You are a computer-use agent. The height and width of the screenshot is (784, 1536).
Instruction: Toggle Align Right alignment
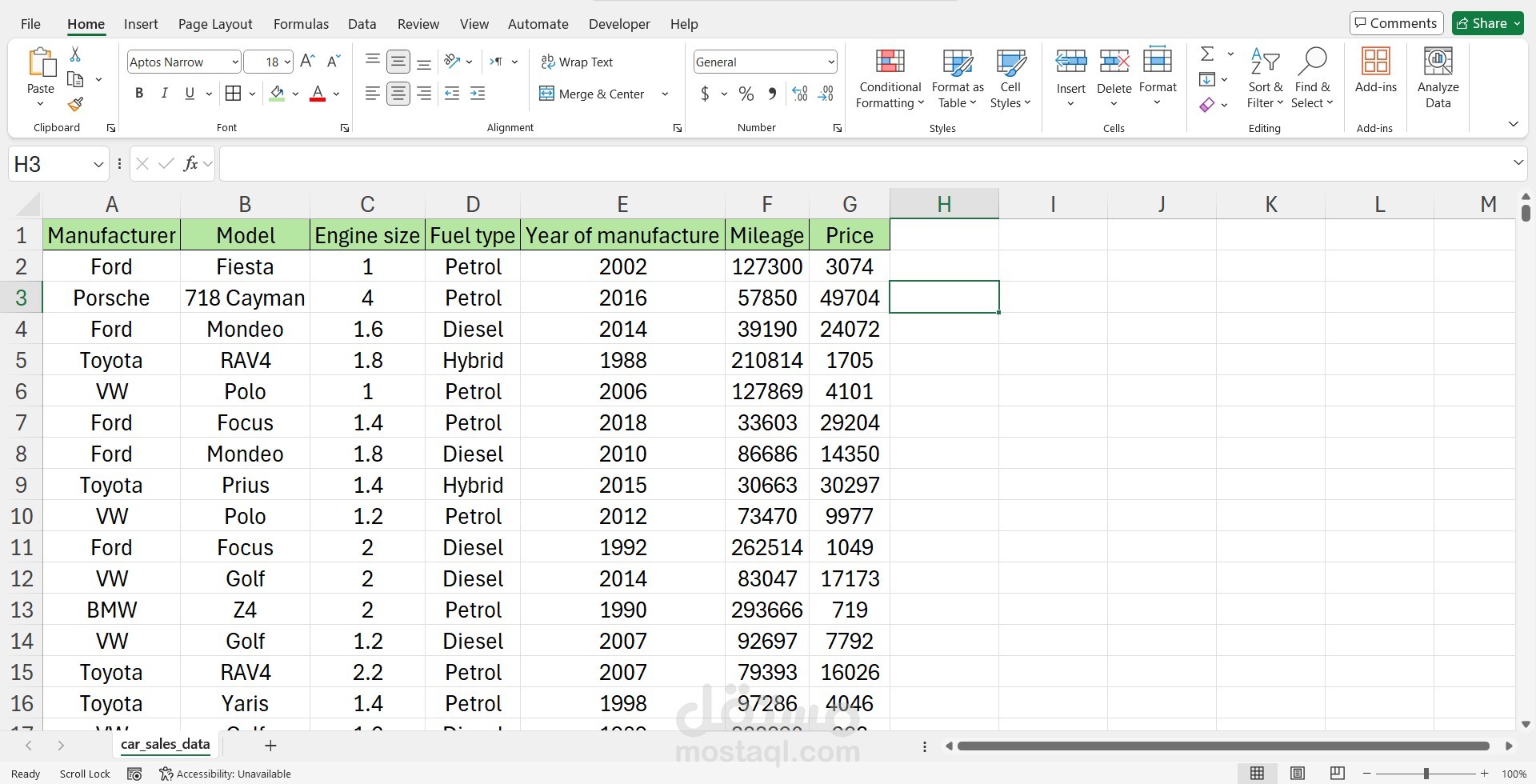pyautogui.click(x=425, y=94)
